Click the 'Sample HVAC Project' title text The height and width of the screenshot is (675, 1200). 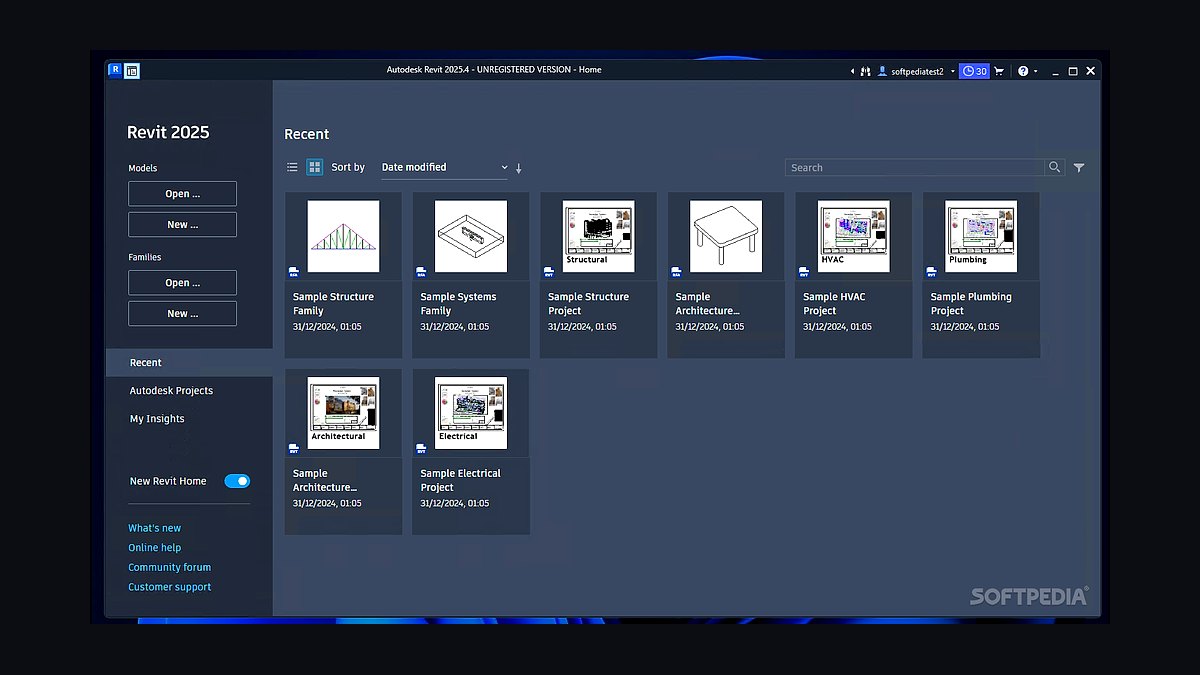click(834, 304)
